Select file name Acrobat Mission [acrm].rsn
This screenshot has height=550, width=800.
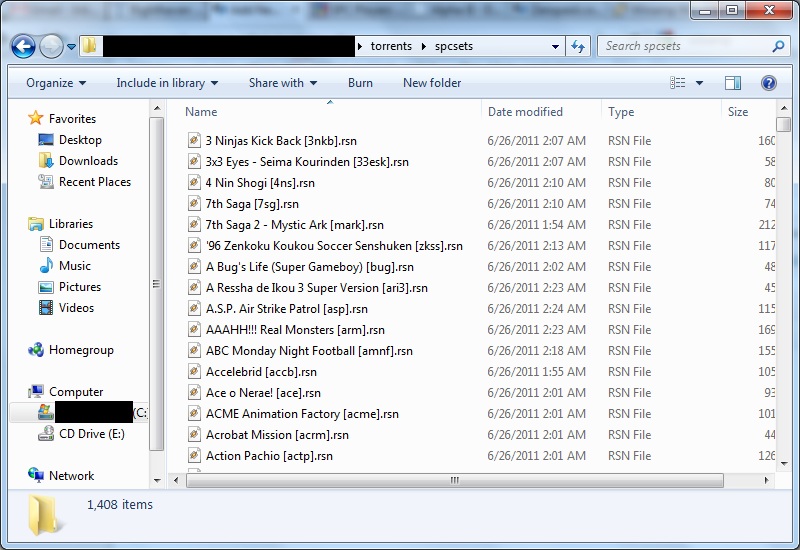click(277, 435)
